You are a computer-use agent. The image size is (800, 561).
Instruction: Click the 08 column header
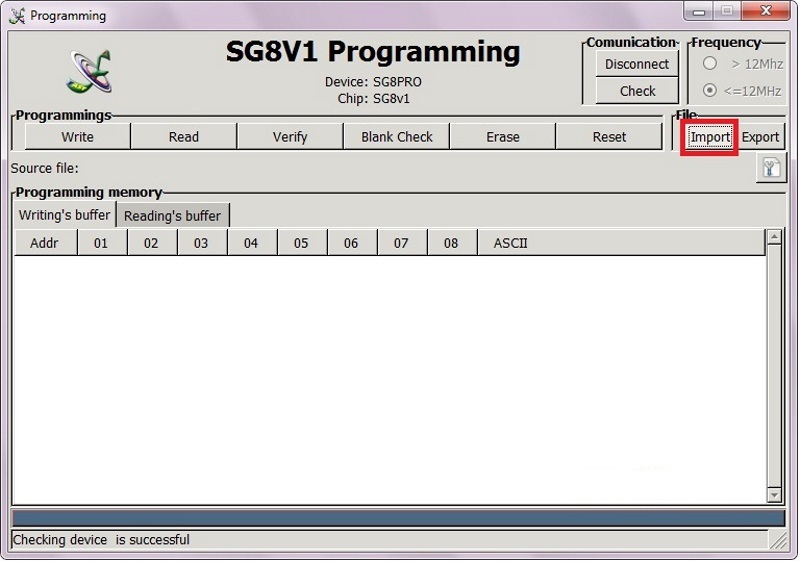click(452, 243)
